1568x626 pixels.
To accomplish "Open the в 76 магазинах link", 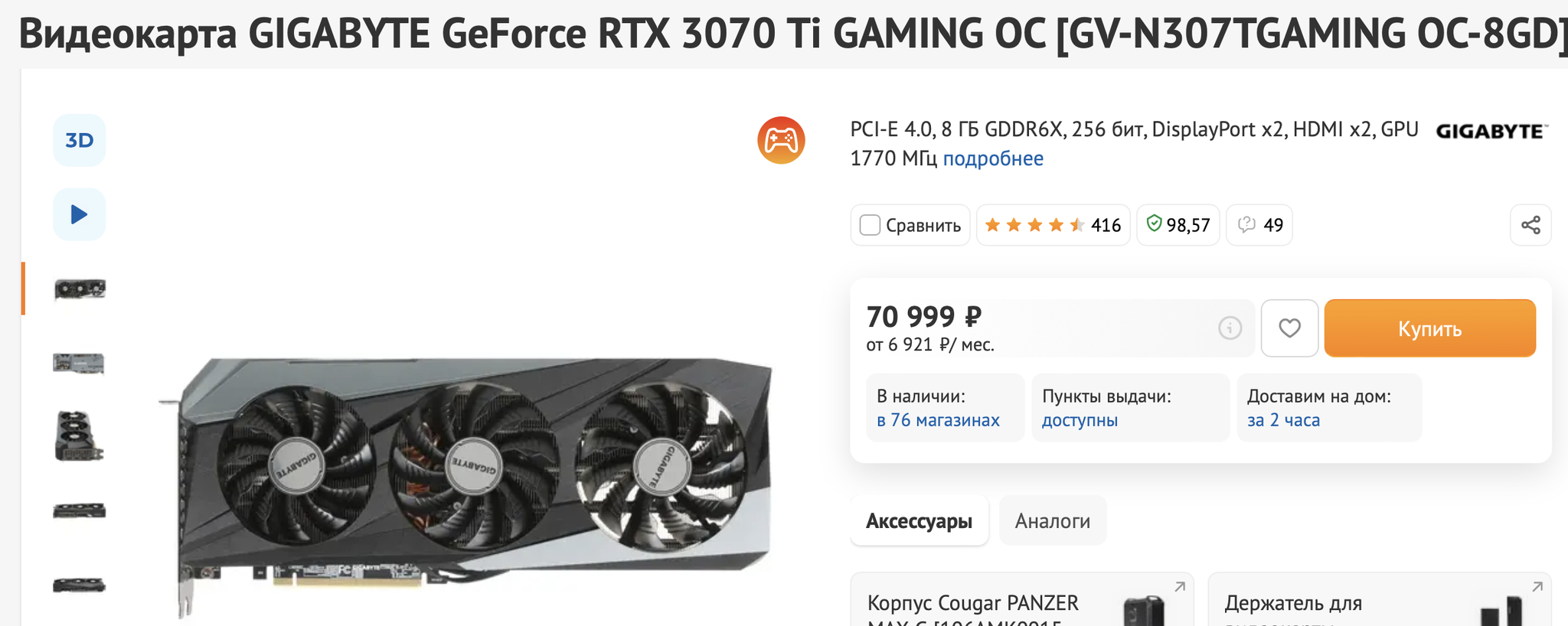I will (938, 420).
